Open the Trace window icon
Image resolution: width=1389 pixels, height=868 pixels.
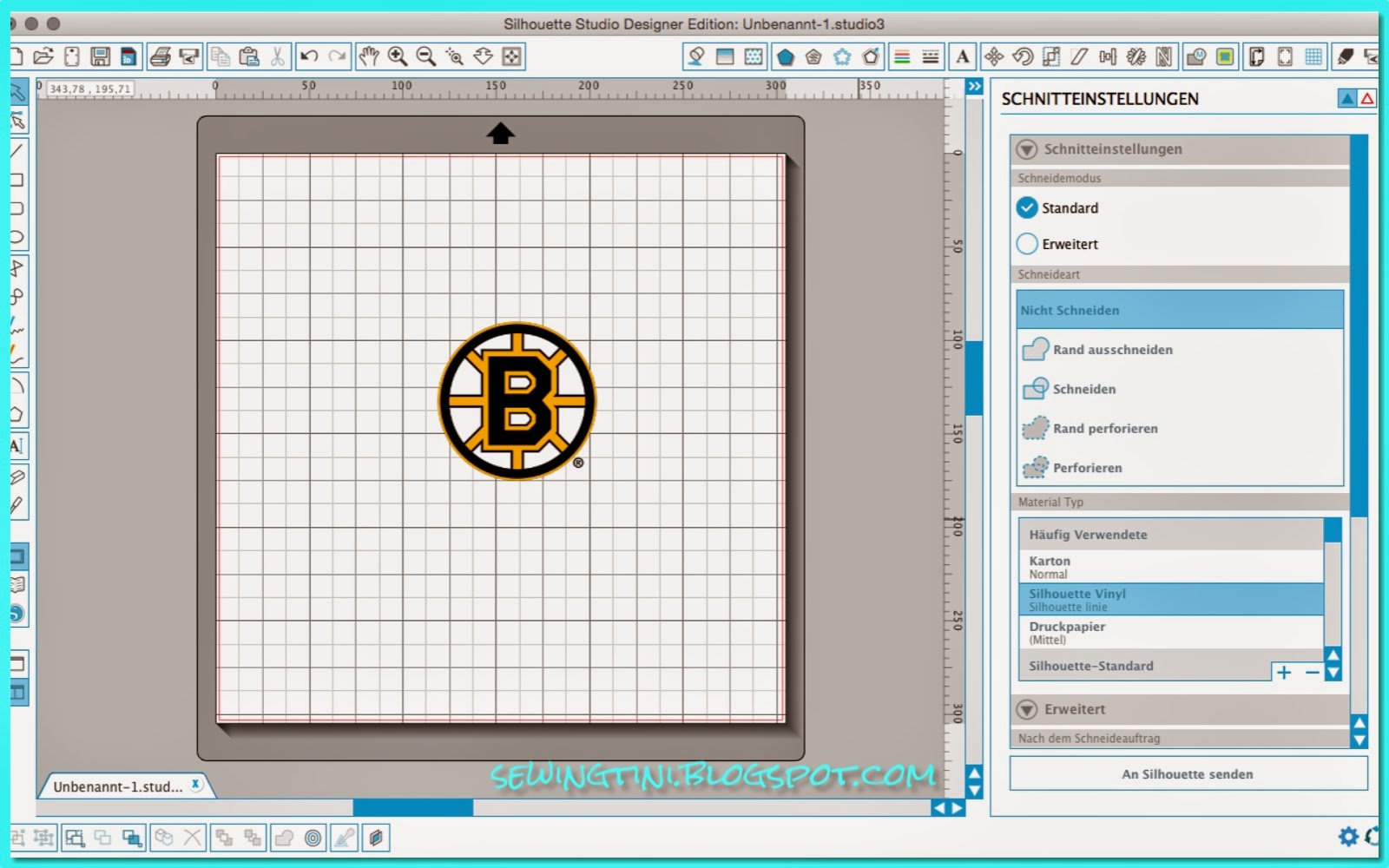point(1225,57)
